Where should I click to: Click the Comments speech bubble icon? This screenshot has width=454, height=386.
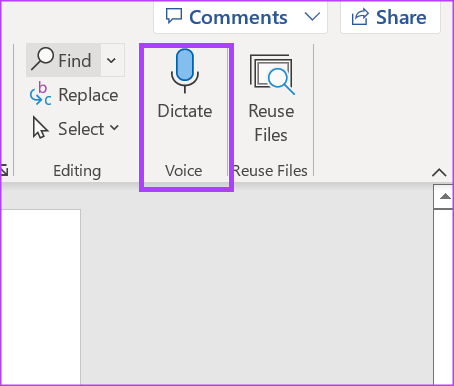174,16
